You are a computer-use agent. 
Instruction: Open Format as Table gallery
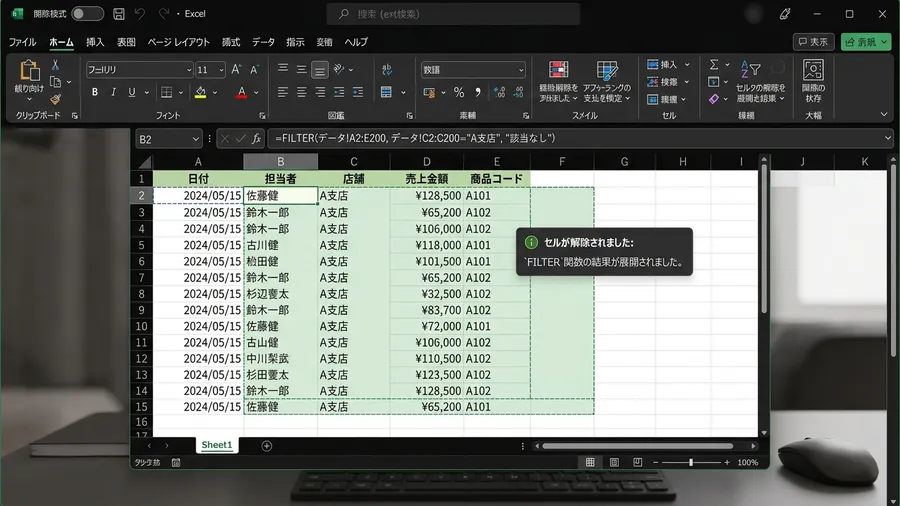(607, 81)
